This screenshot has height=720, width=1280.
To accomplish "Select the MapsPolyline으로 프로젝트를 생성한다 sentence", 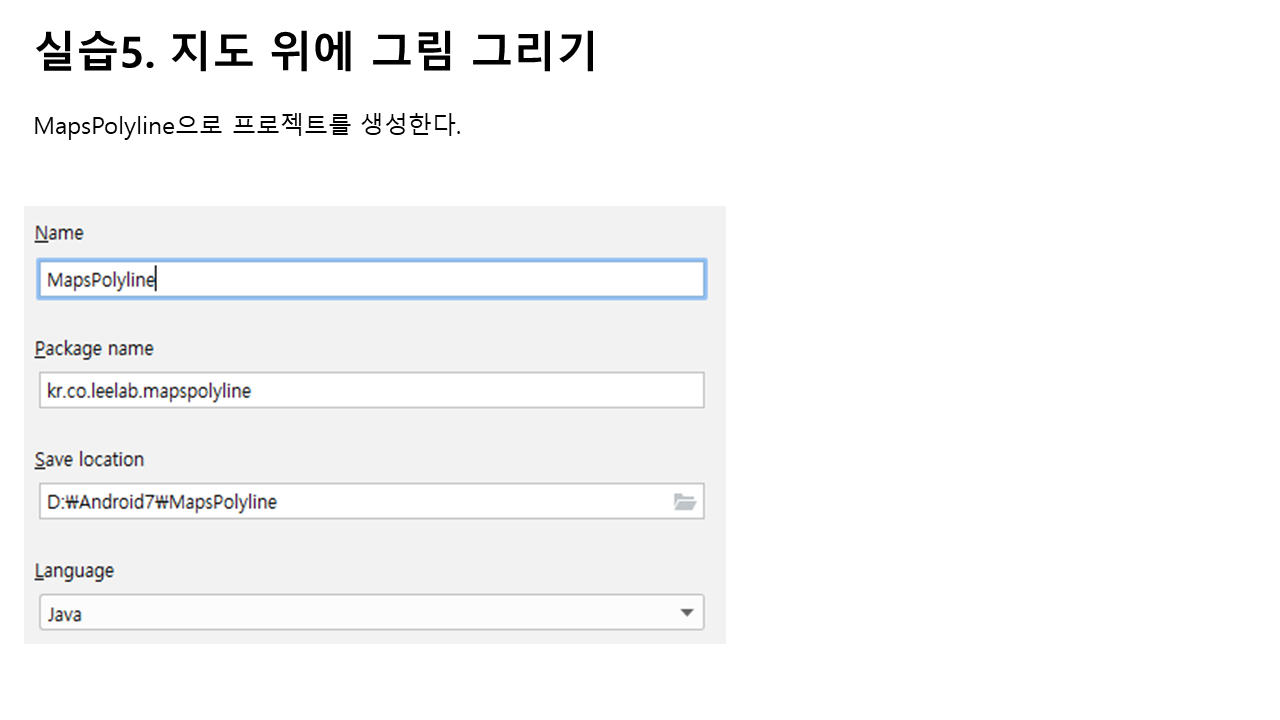I will (x=247, y=126).
